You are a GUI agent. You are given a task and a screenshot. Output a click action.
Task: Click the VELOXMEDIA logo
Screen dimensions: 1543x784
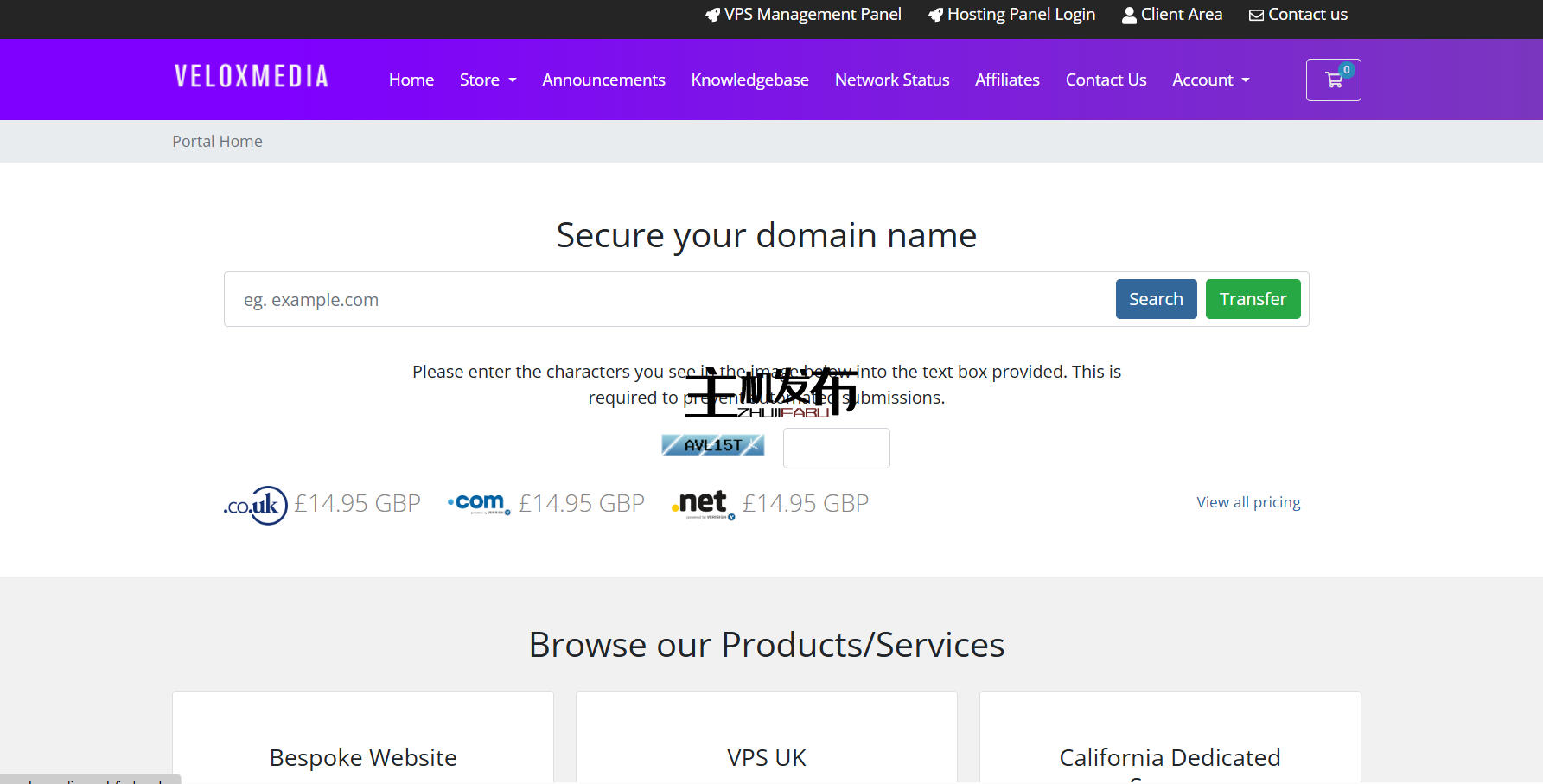coord(252,77)
